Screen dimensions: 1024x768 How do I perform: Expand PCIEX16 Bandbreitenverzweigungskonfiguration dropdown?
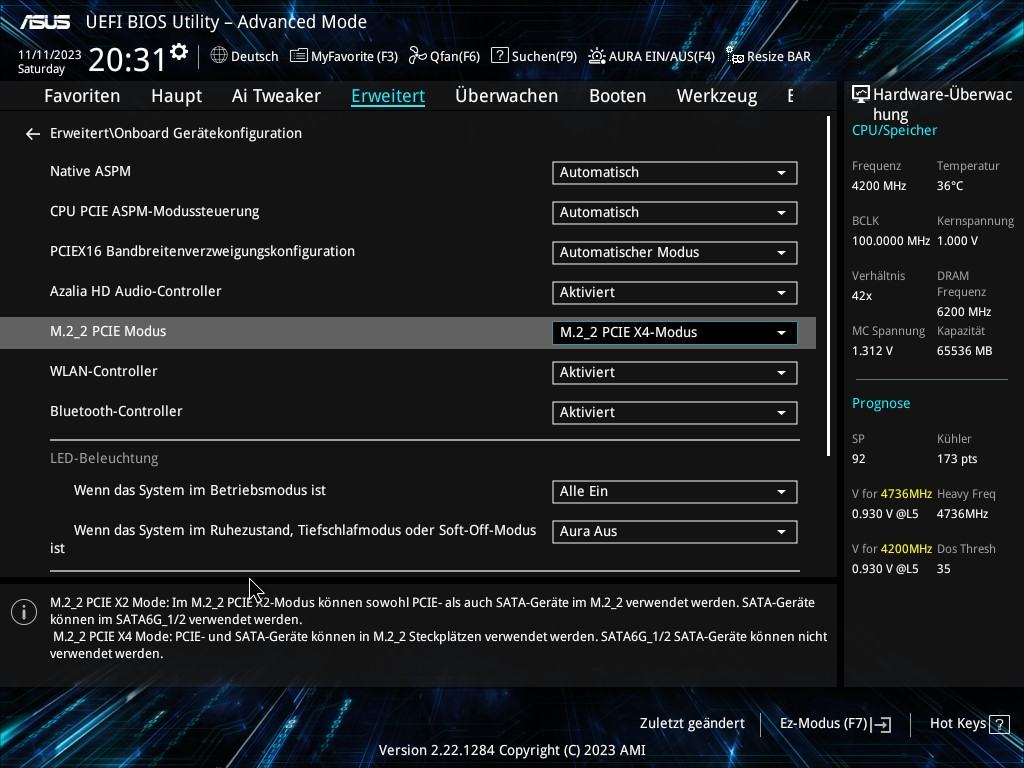click(x=675, y=253)
